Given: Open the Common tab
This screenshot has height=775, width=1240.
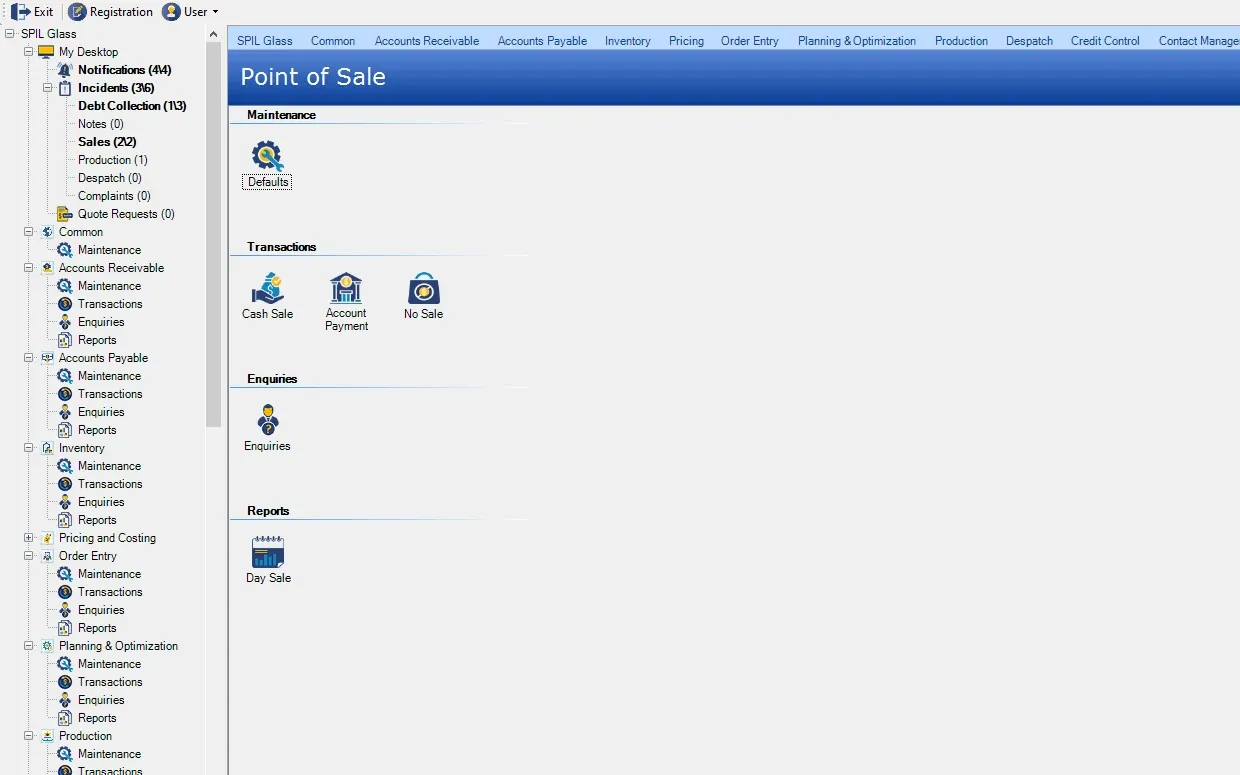Looking at the screenshot, I should point(333,41).
